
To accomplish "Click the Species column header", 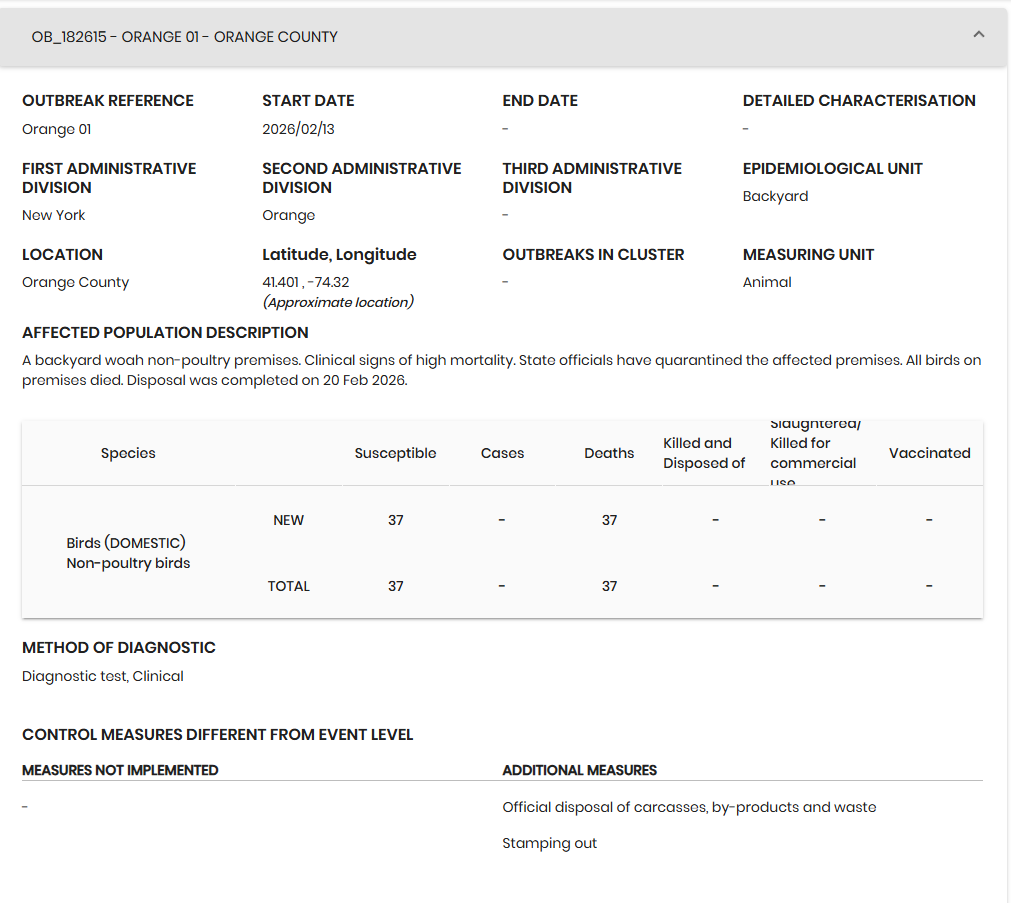I will tap(128, 453).
